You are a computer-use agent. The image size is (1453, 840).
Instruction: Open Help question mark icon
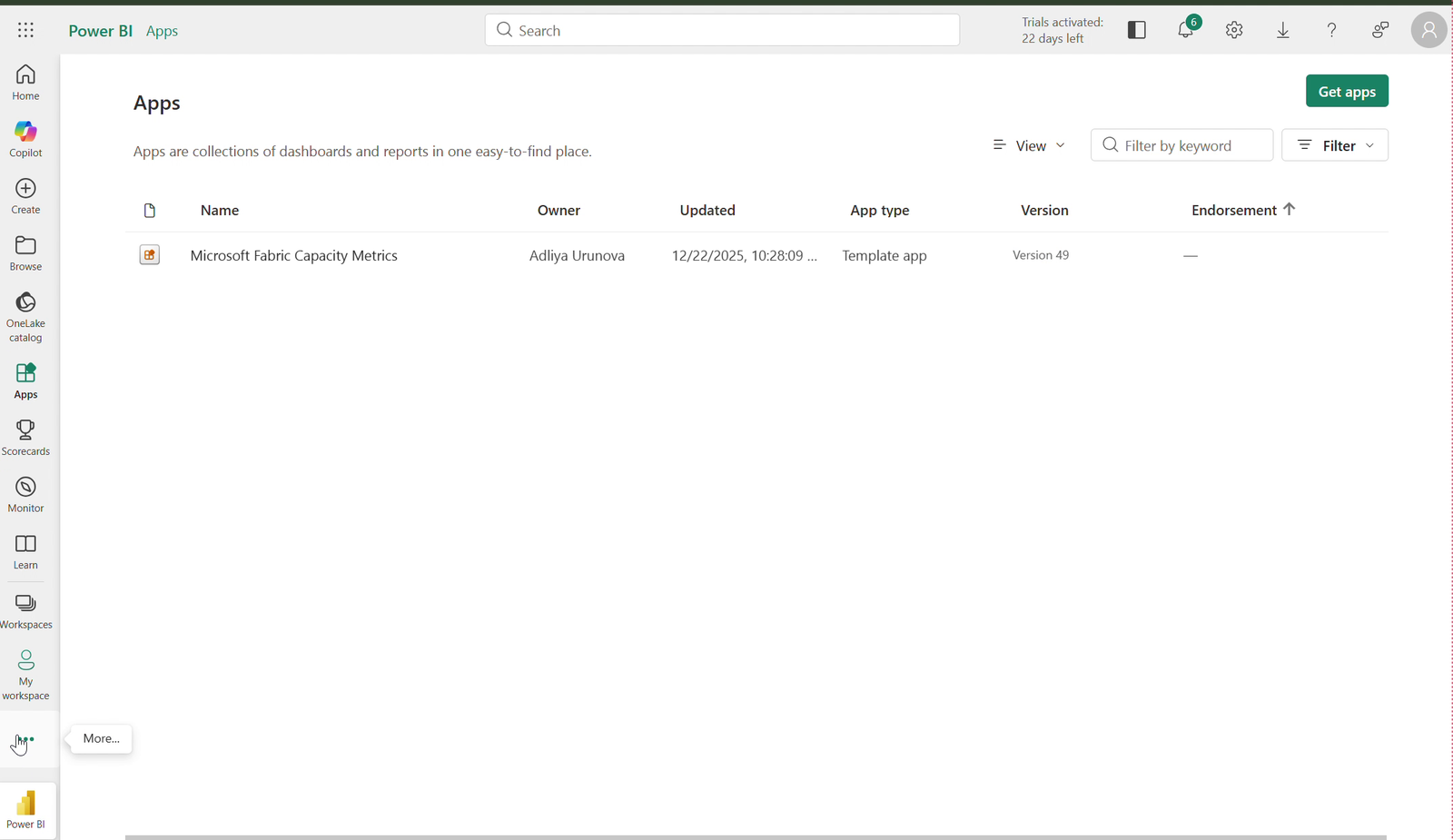(x=1331, y=30)
